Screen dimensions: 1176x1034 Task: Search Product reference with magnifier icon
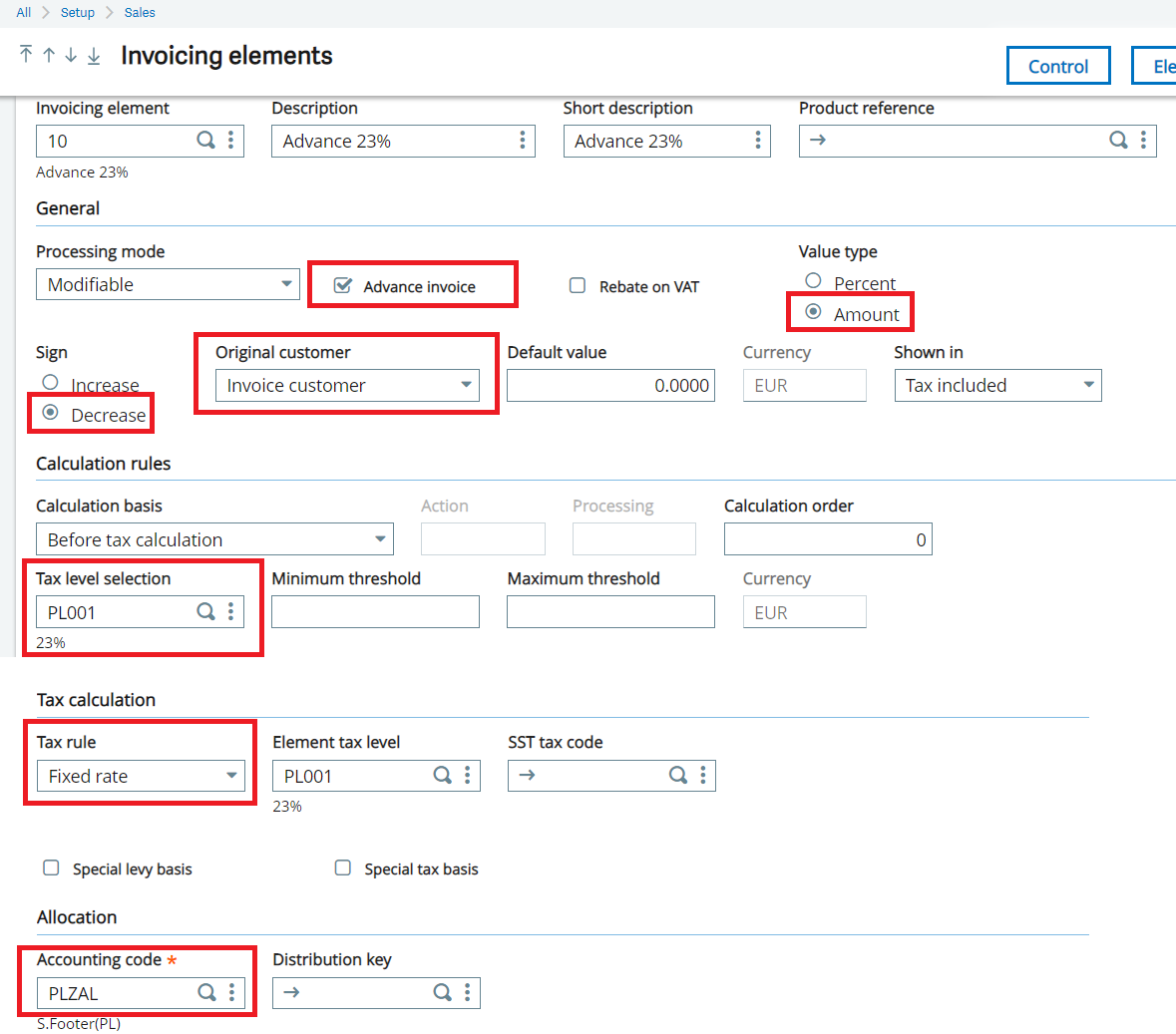(1117, 141)
